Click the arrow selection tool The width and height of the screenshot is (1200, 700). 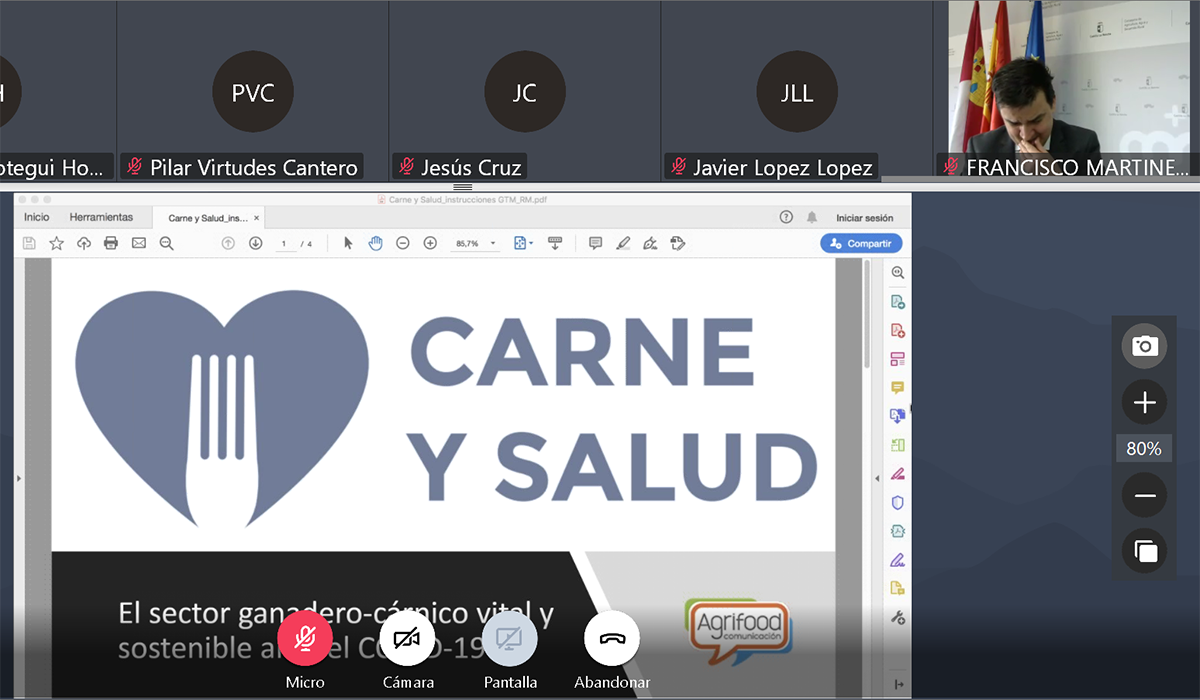(x=348, y=243)
